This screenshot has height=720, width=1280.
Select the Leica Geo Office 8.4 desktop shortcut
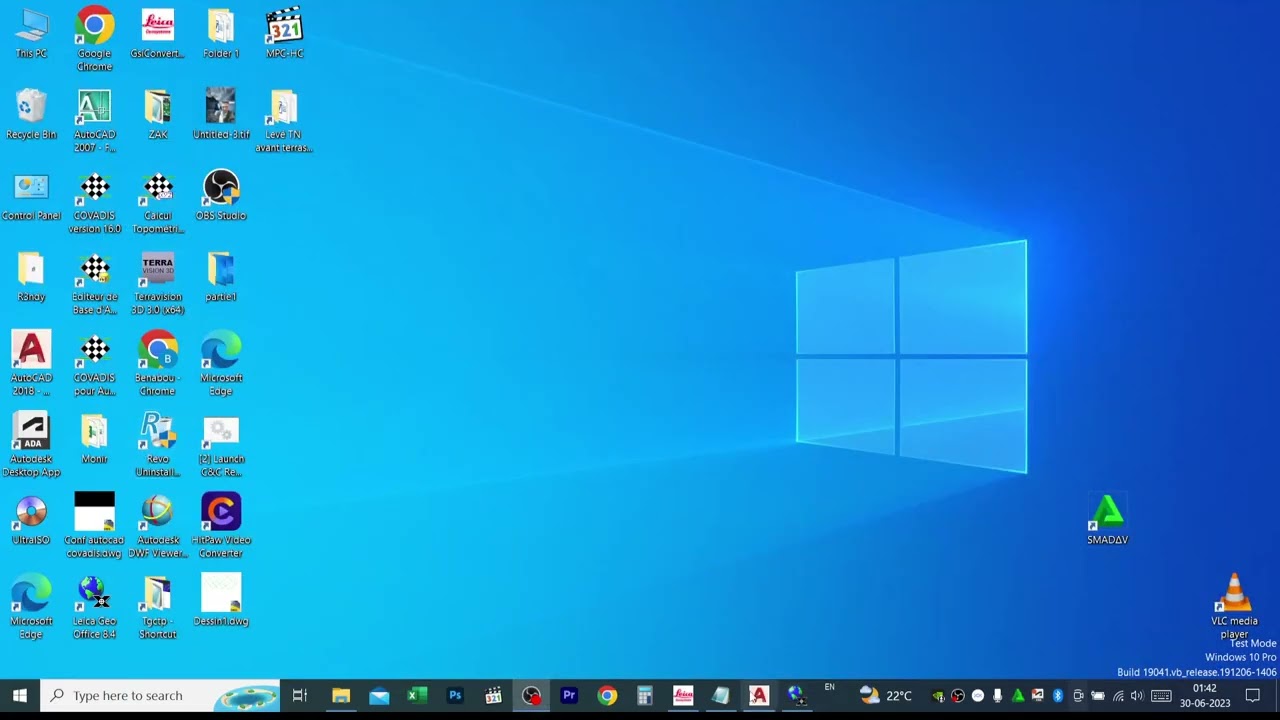94,607
